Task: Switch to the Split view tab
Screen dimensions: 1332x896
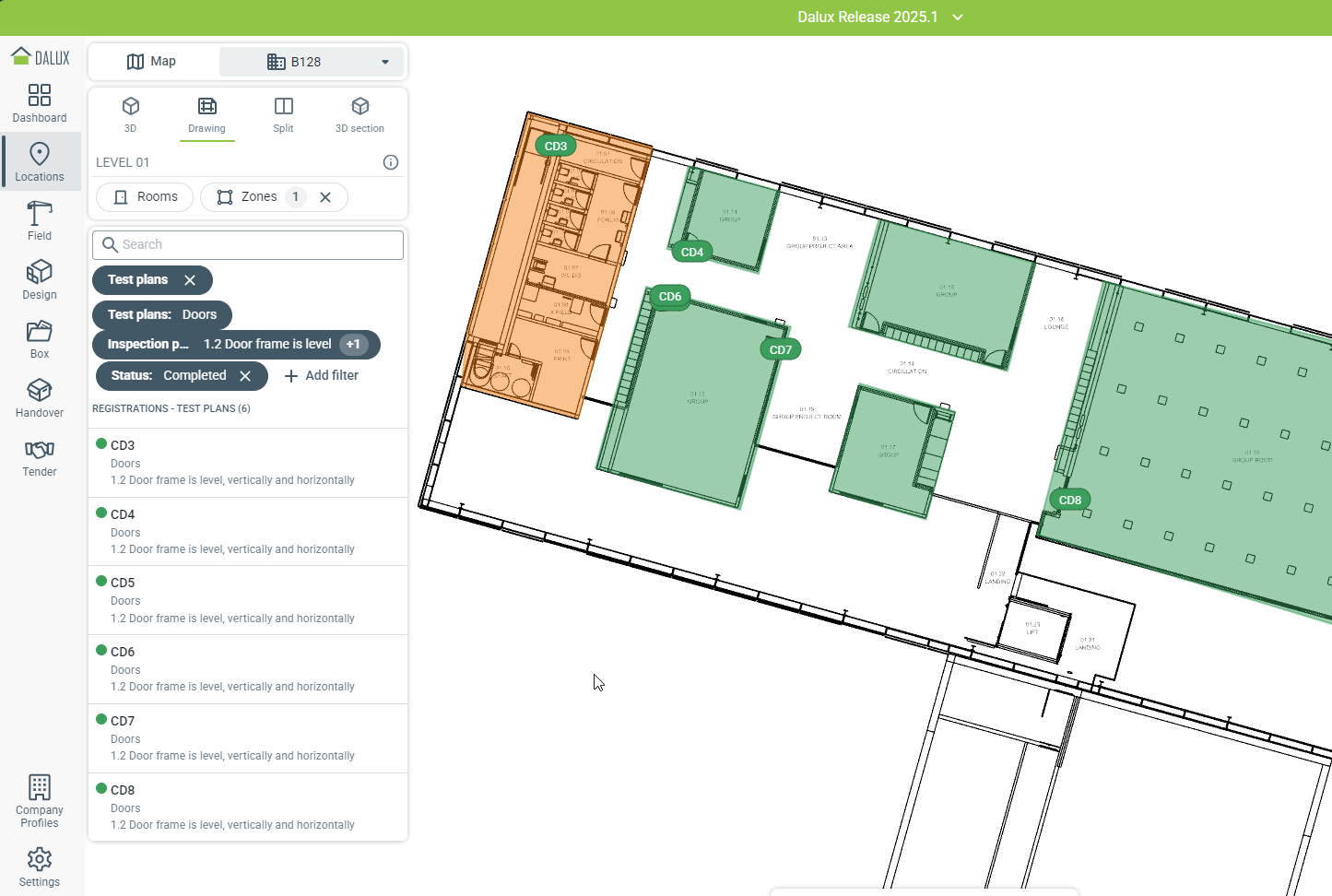Action: 283,115
